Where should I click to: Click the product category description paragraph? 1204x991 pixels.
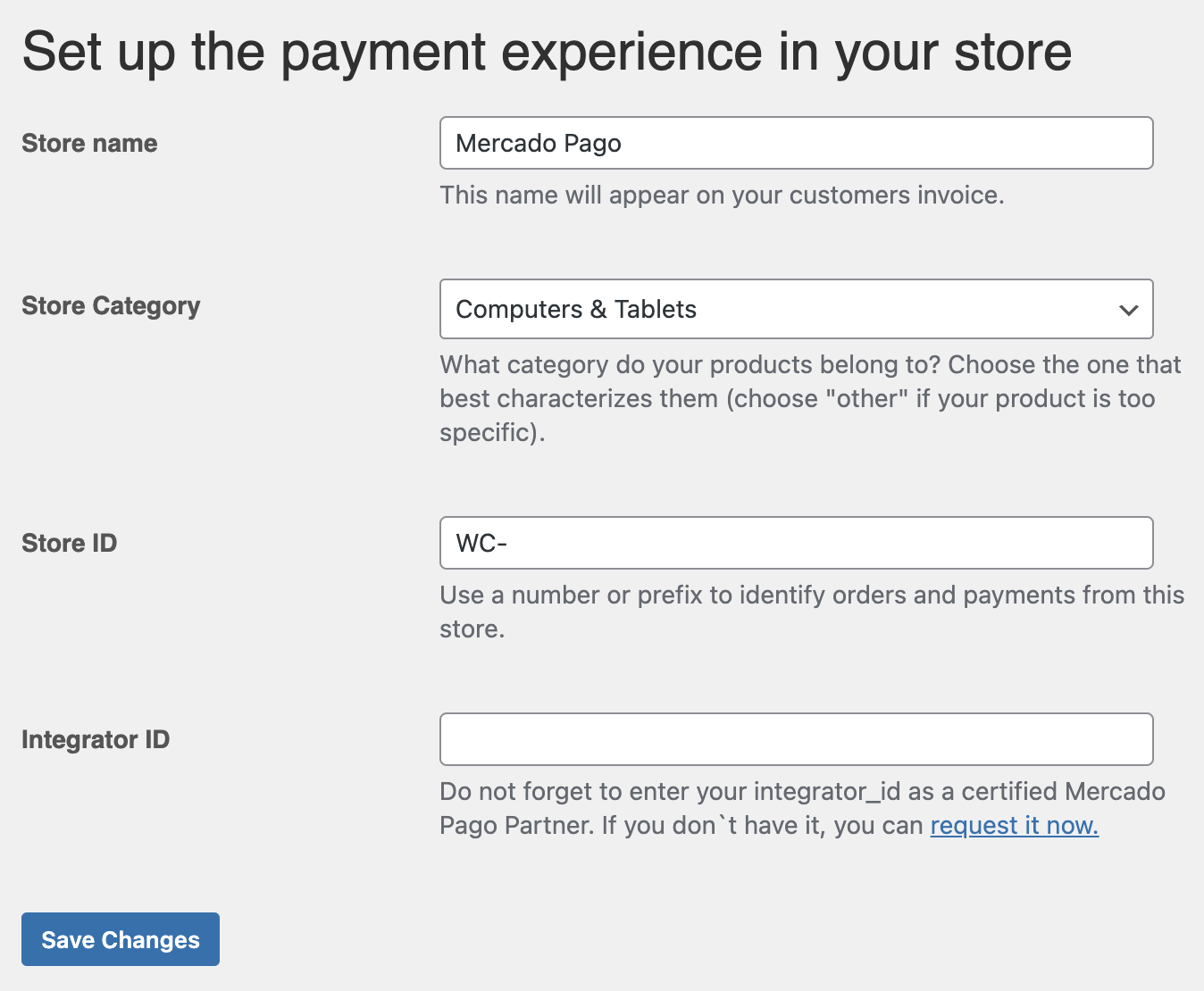point(809,398)
